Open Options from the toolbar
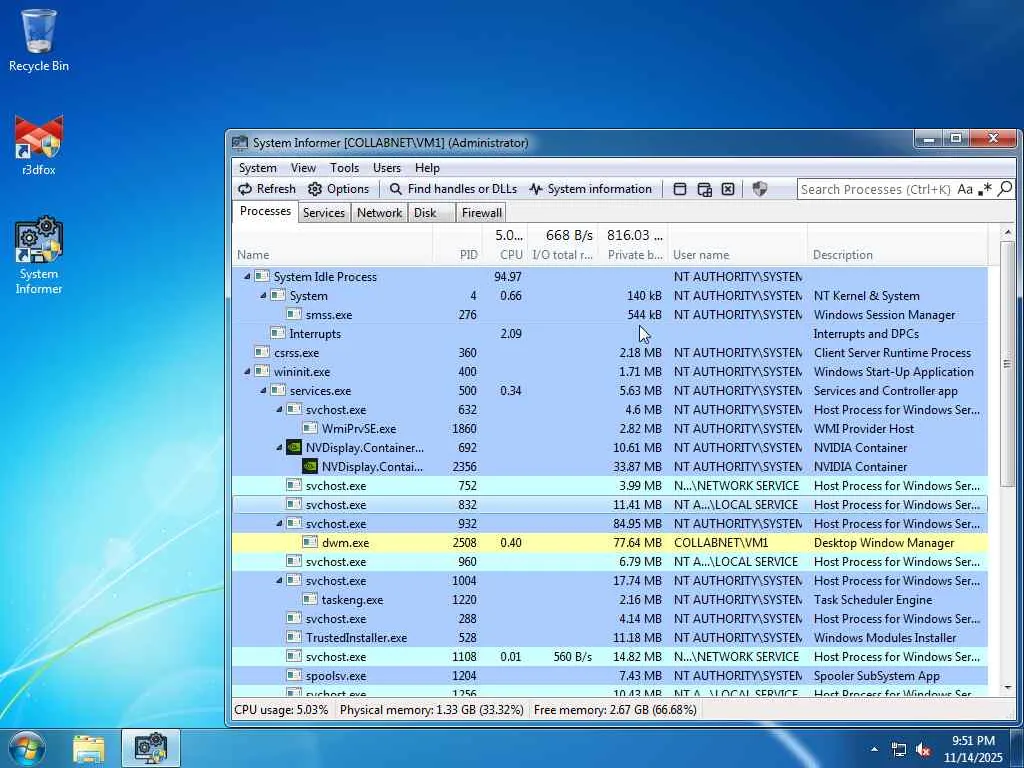Image resolution: width=1024 pixels, height=768 pixels. pyautogui.click(x=338, y=189)
